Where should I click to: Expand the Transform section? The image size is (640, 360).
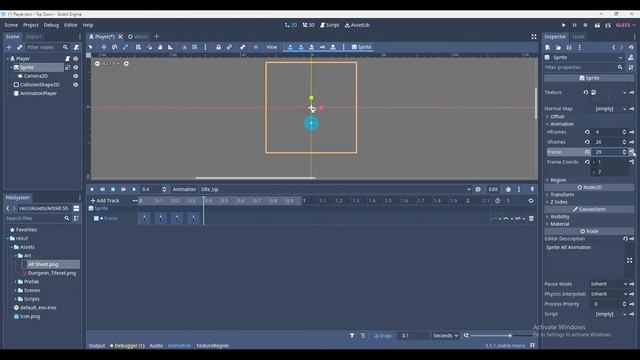pyautogui.click(x=561, y=195)
